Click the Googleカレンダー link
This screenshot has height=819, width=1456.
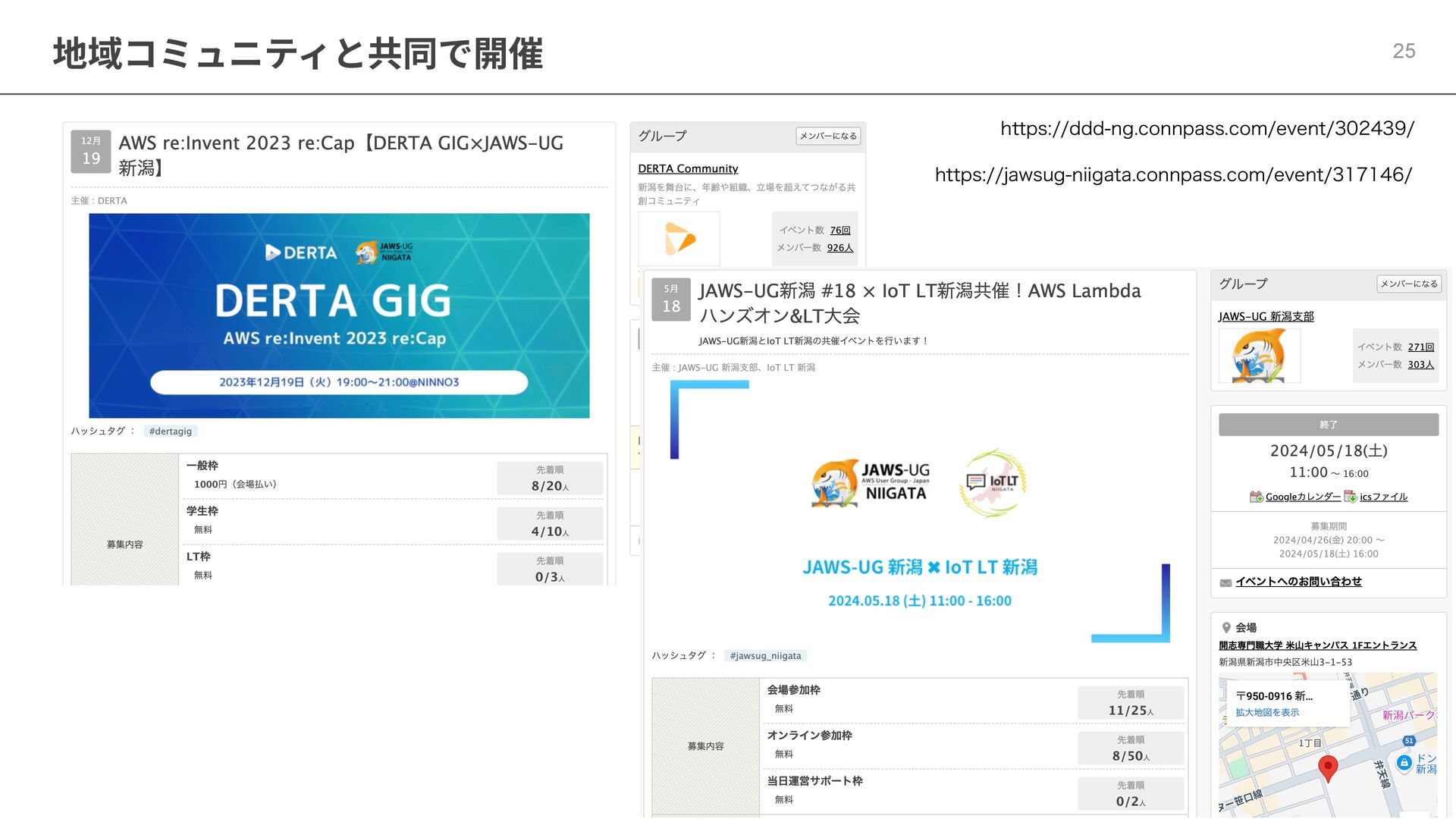1303,497
